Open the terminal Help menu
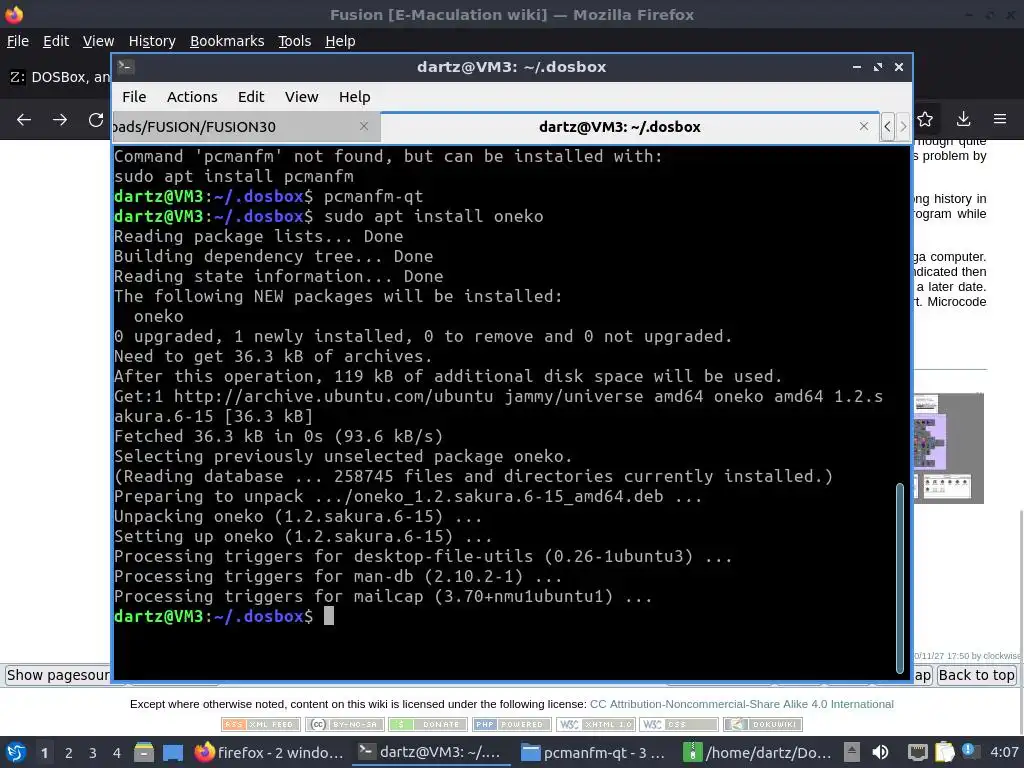The width and height of the screenshot is (1024, 768). (x=355, y=97)
